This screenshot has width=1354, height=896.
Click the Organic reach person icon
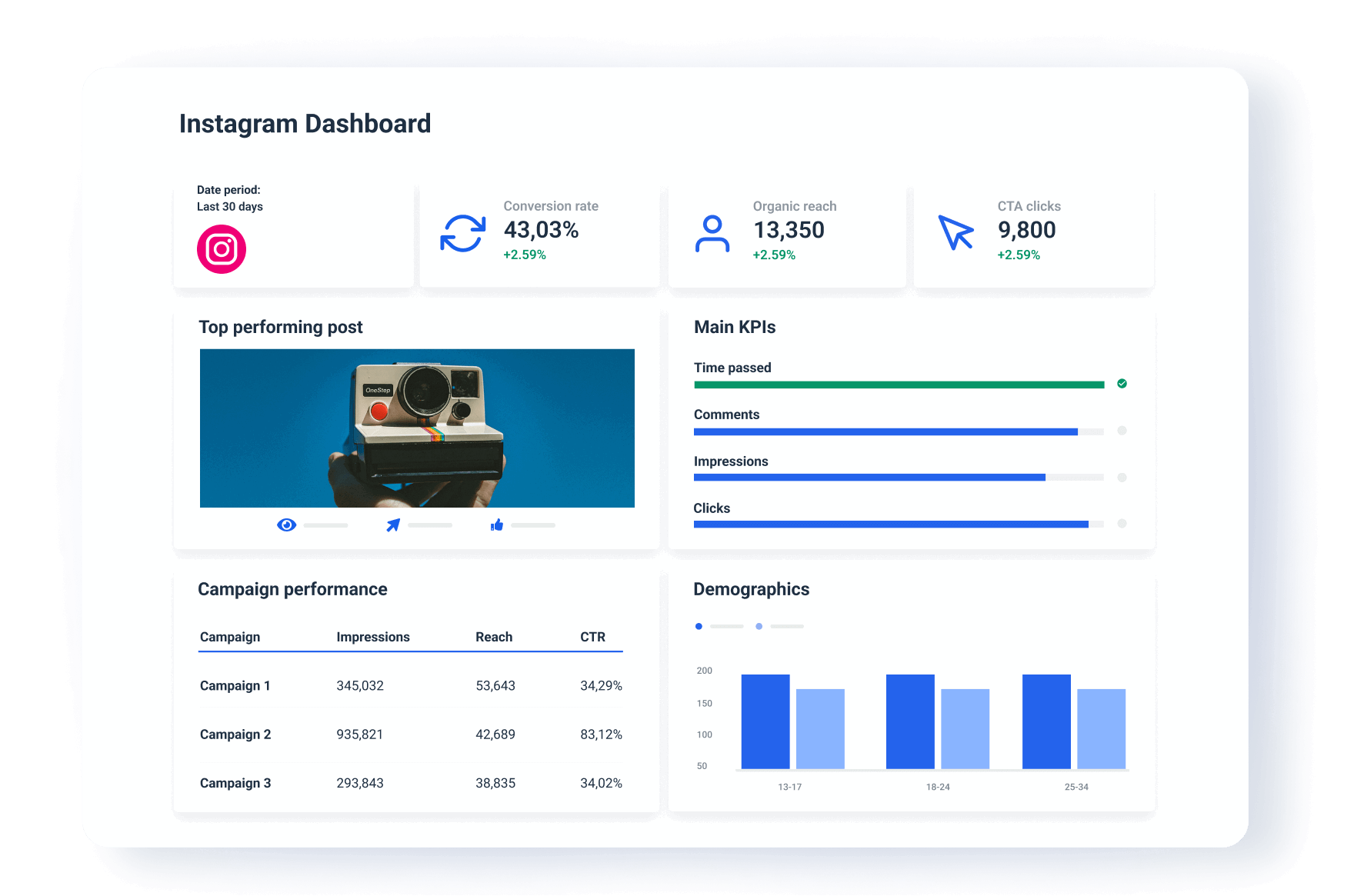(x=712, y=233)
